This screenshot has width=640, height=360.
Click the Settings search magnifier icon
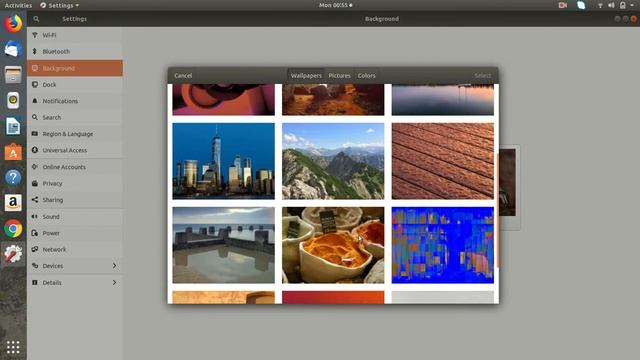coord(36,19)
